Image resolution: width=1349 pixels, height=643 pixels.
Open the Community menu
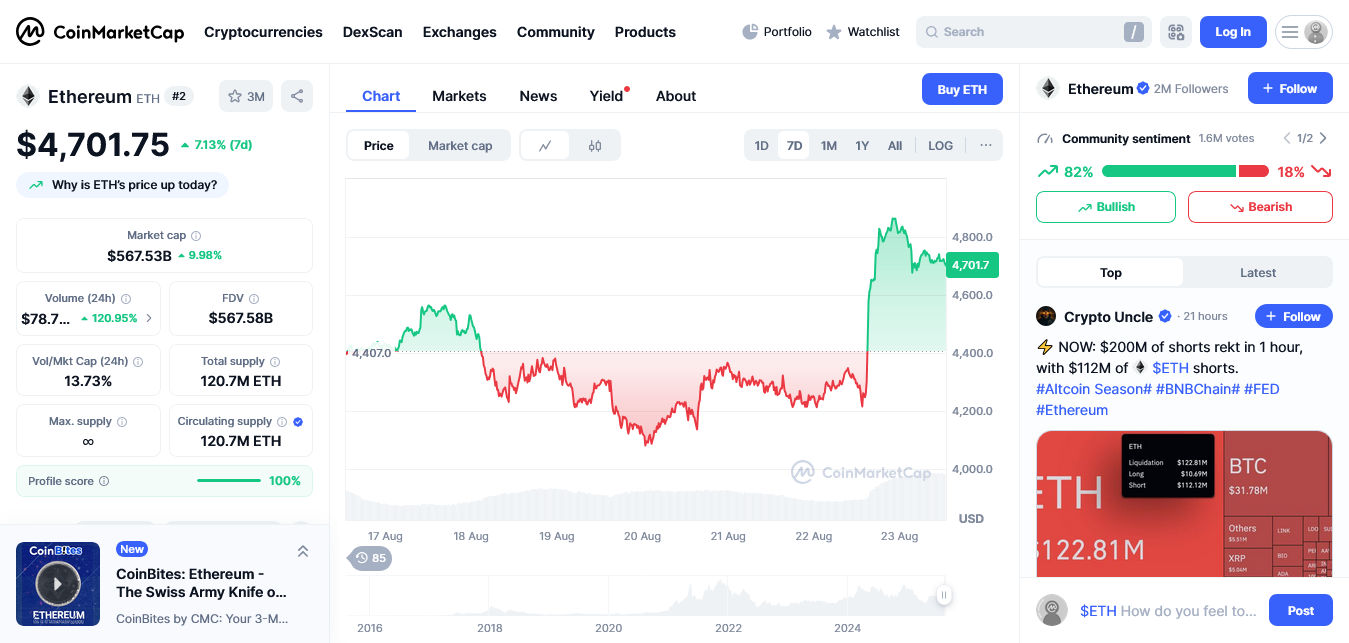pos(555,32)
